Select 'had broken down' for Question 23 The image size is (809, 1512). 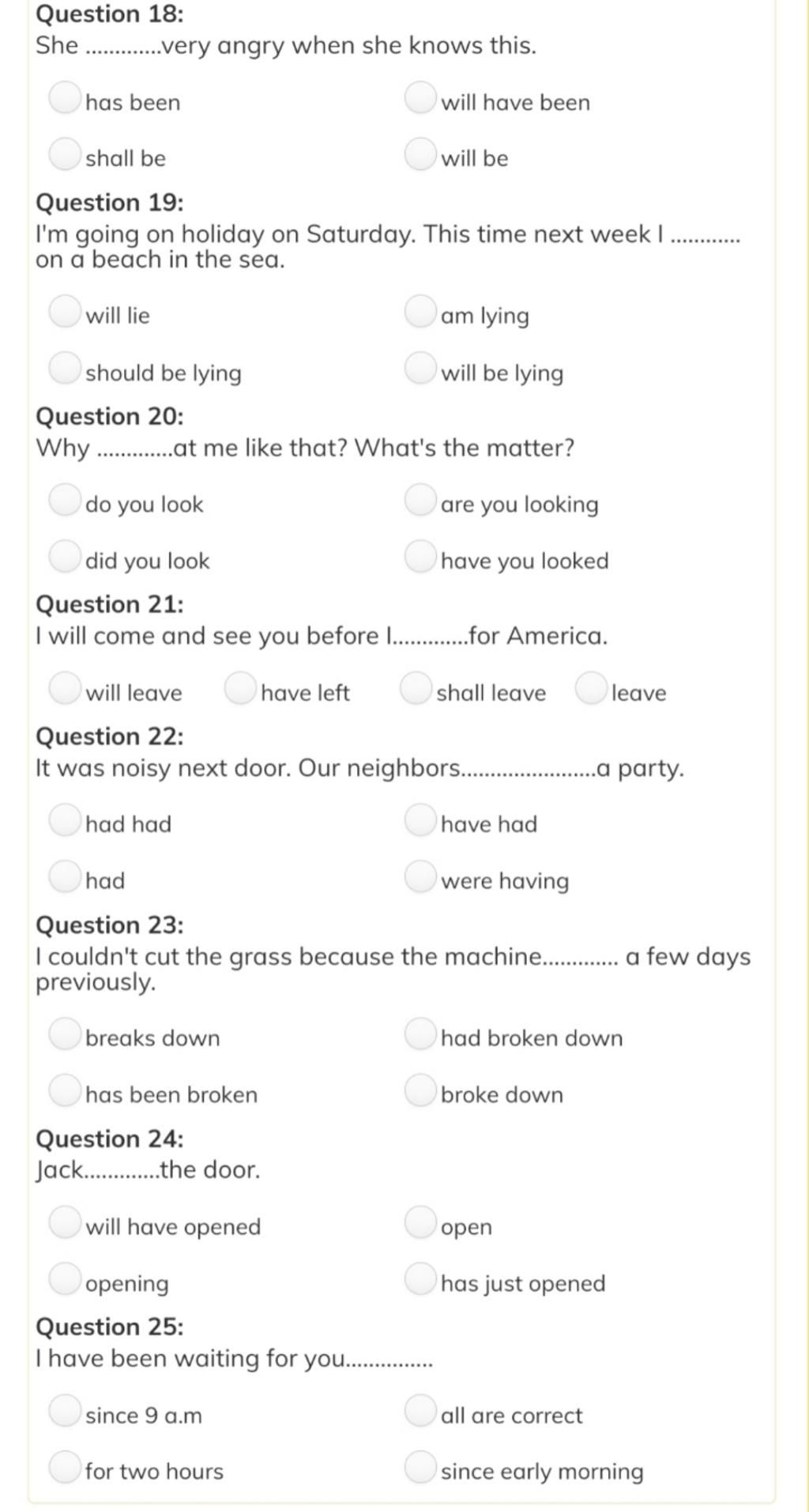[420, 1034]
